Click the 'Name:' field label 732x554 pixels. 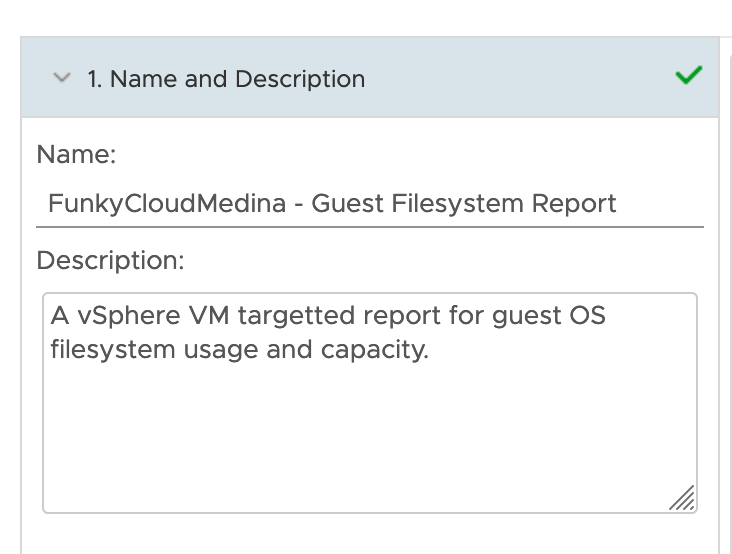[76, 154]
